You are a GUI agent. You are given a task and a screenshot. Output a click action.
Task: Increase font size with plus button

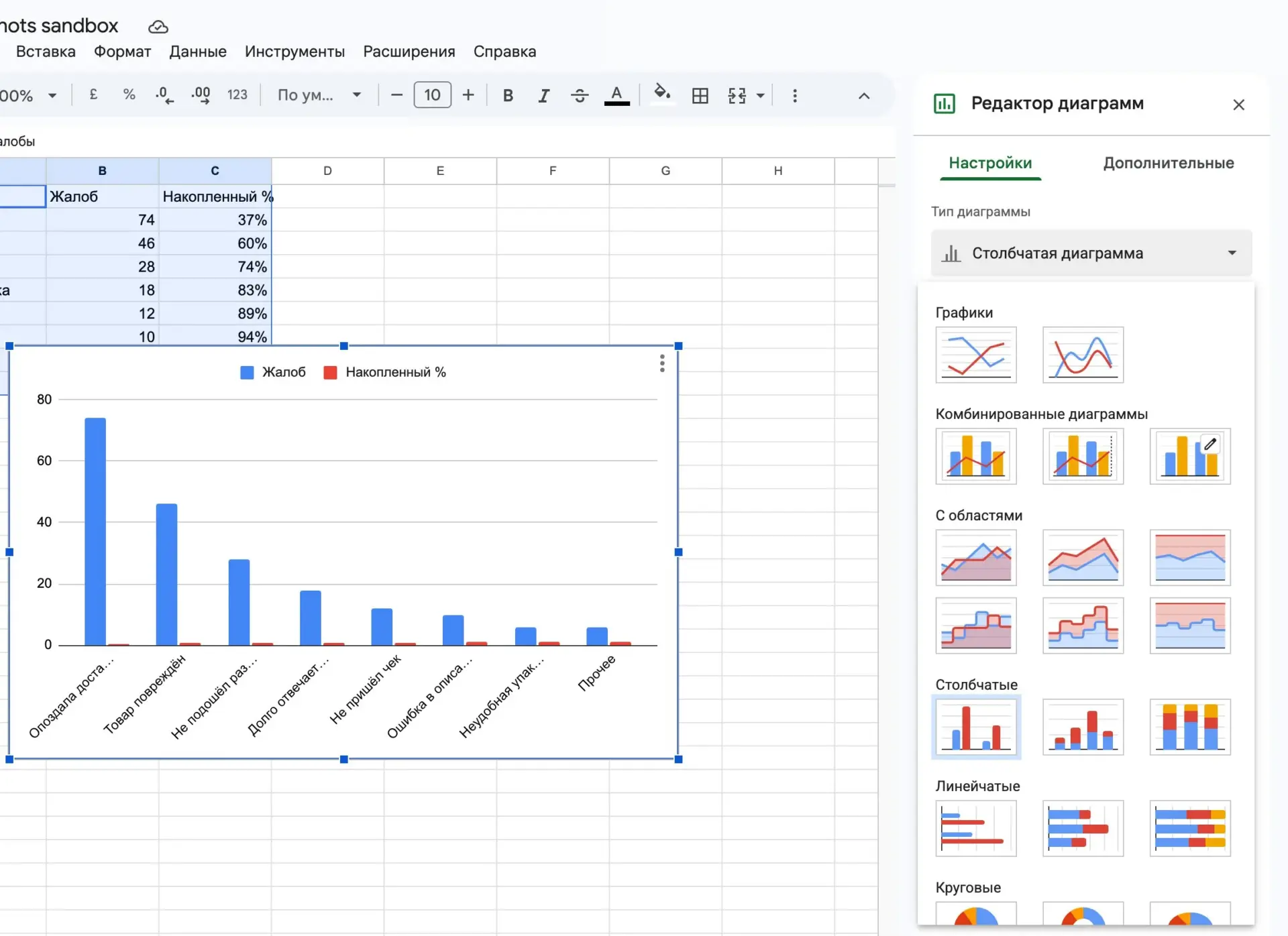468,95
